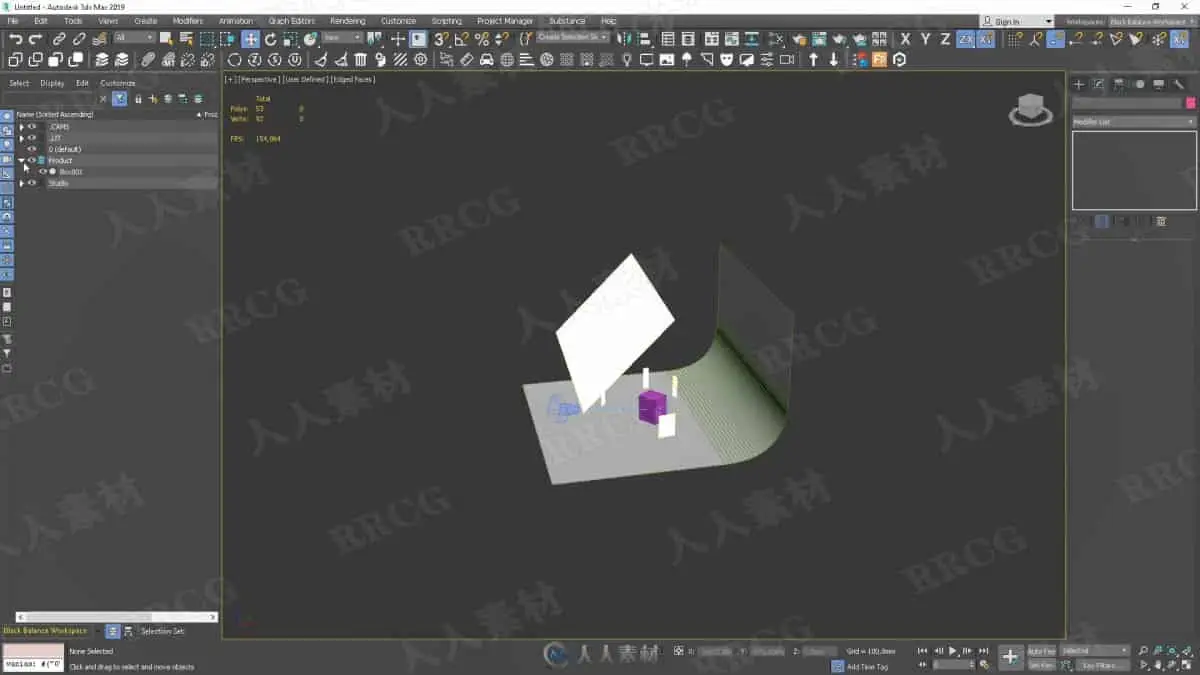This screenshot has height=675, width=1200.
Task: Click the Redo arrow icon
Action: (36, 39)
